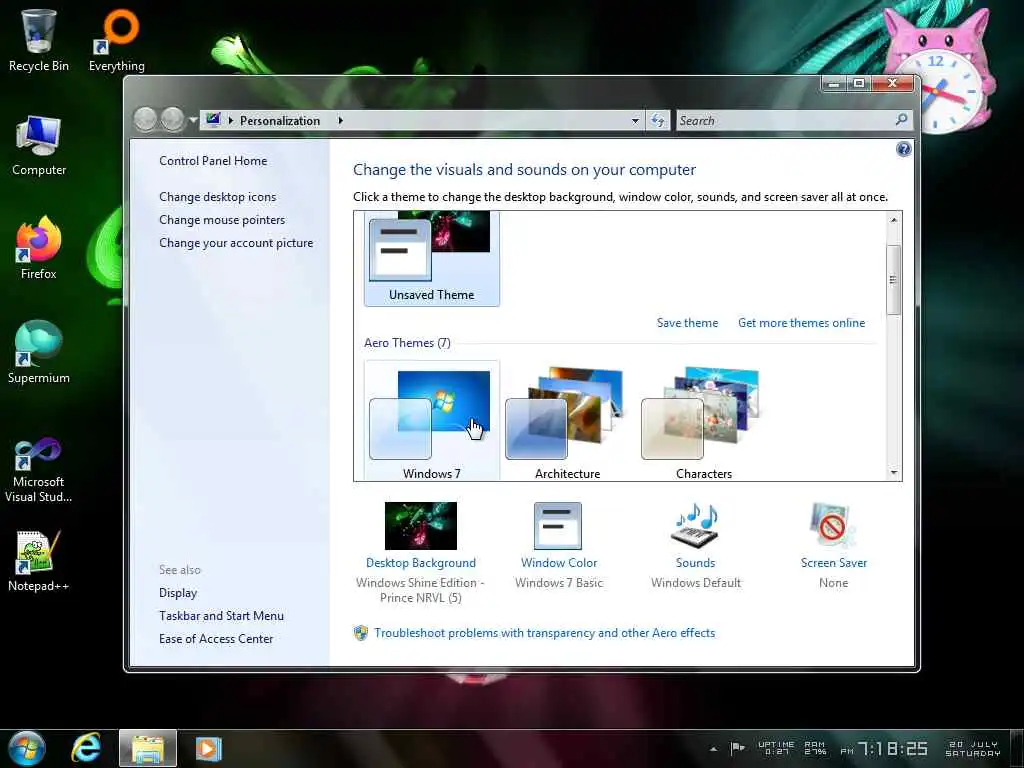This screenshot has height=768, width=1024.
Task: Click the Action Center flag tray icon
Action: 737,748
